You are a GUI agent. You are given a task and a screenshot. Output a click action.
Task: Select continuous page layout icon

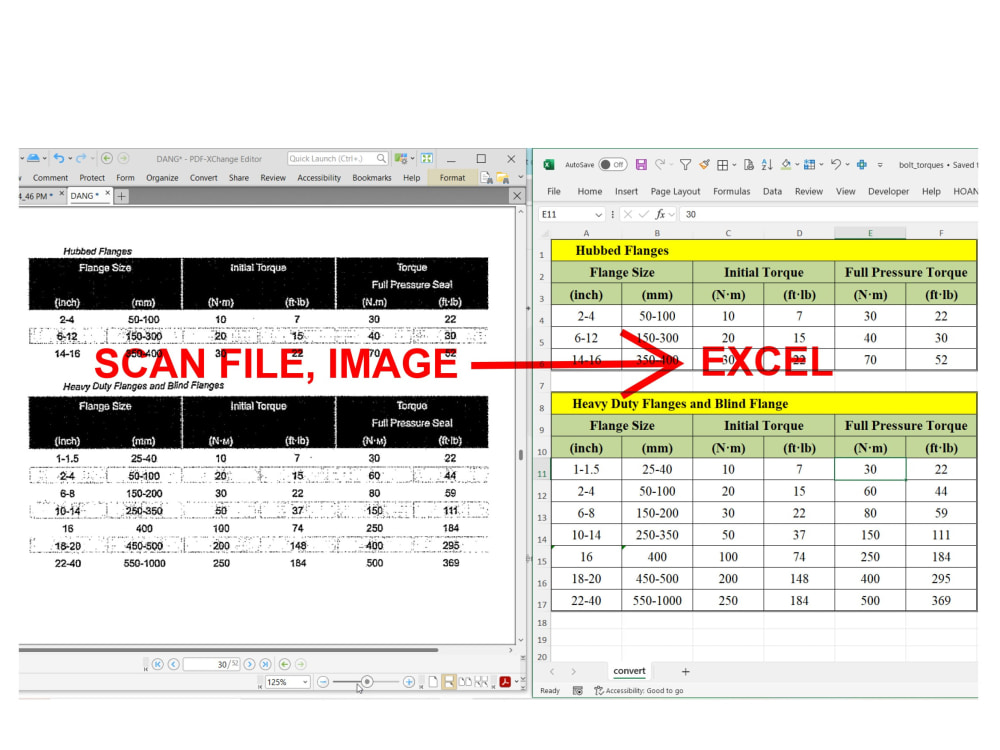(449, 682)
